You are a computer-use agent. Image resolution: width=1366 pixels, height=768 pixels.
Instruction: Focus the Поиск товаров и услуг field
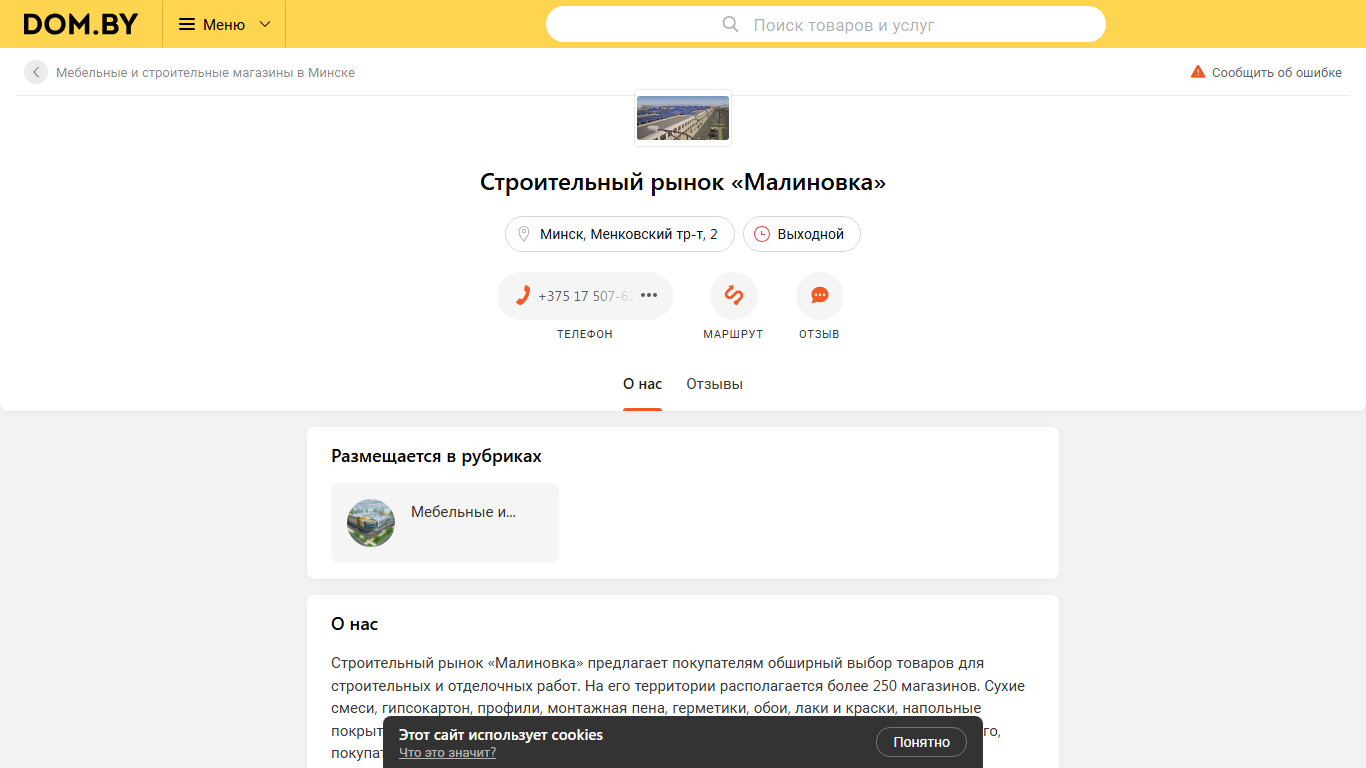click(x=825, y=24)
